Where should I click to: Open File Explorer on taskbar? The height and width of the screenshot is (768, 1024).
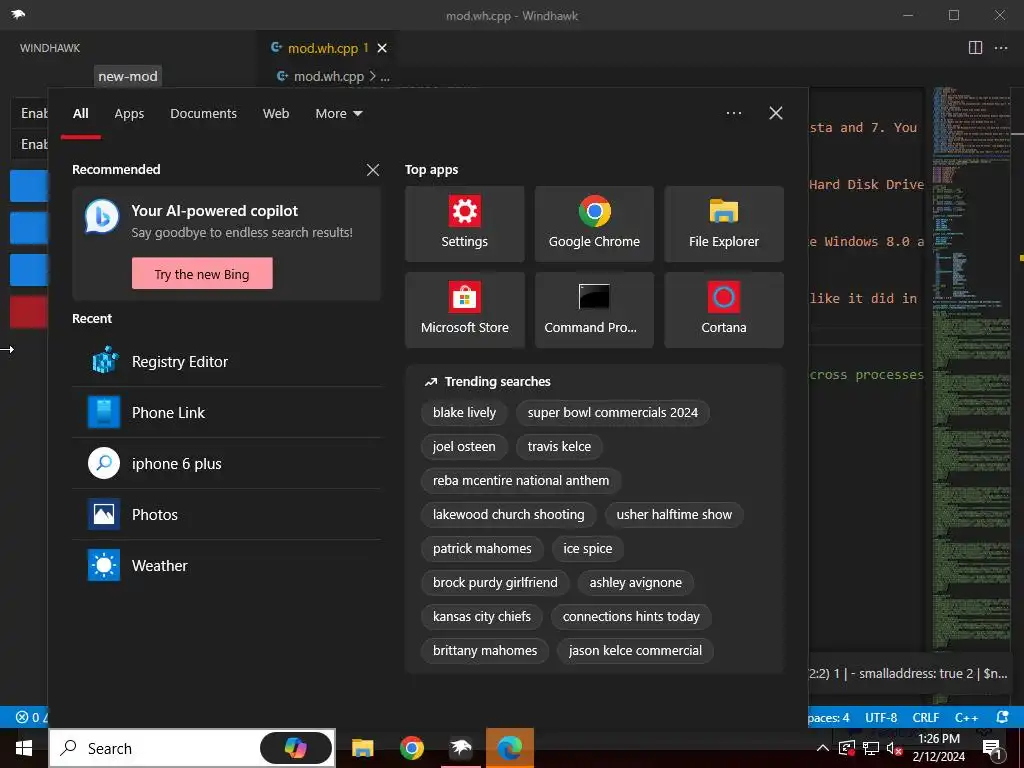pos(362,748)
